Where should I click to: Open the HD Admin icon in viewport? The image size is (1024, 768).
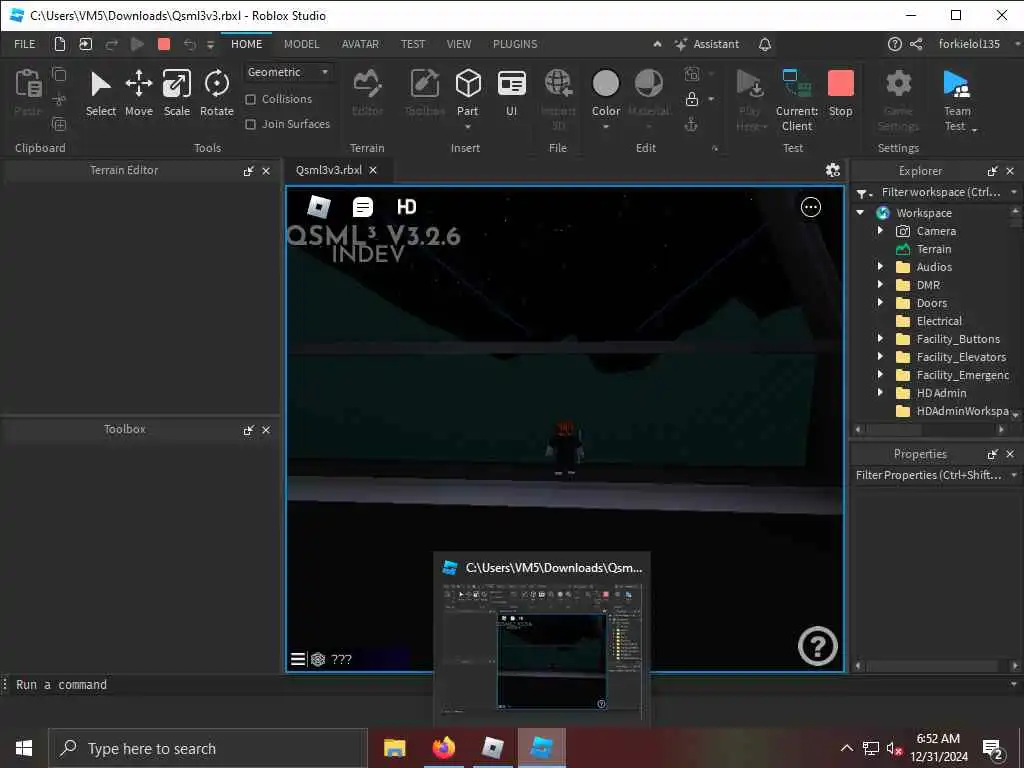pyautogui.click(x=406, y=207)
